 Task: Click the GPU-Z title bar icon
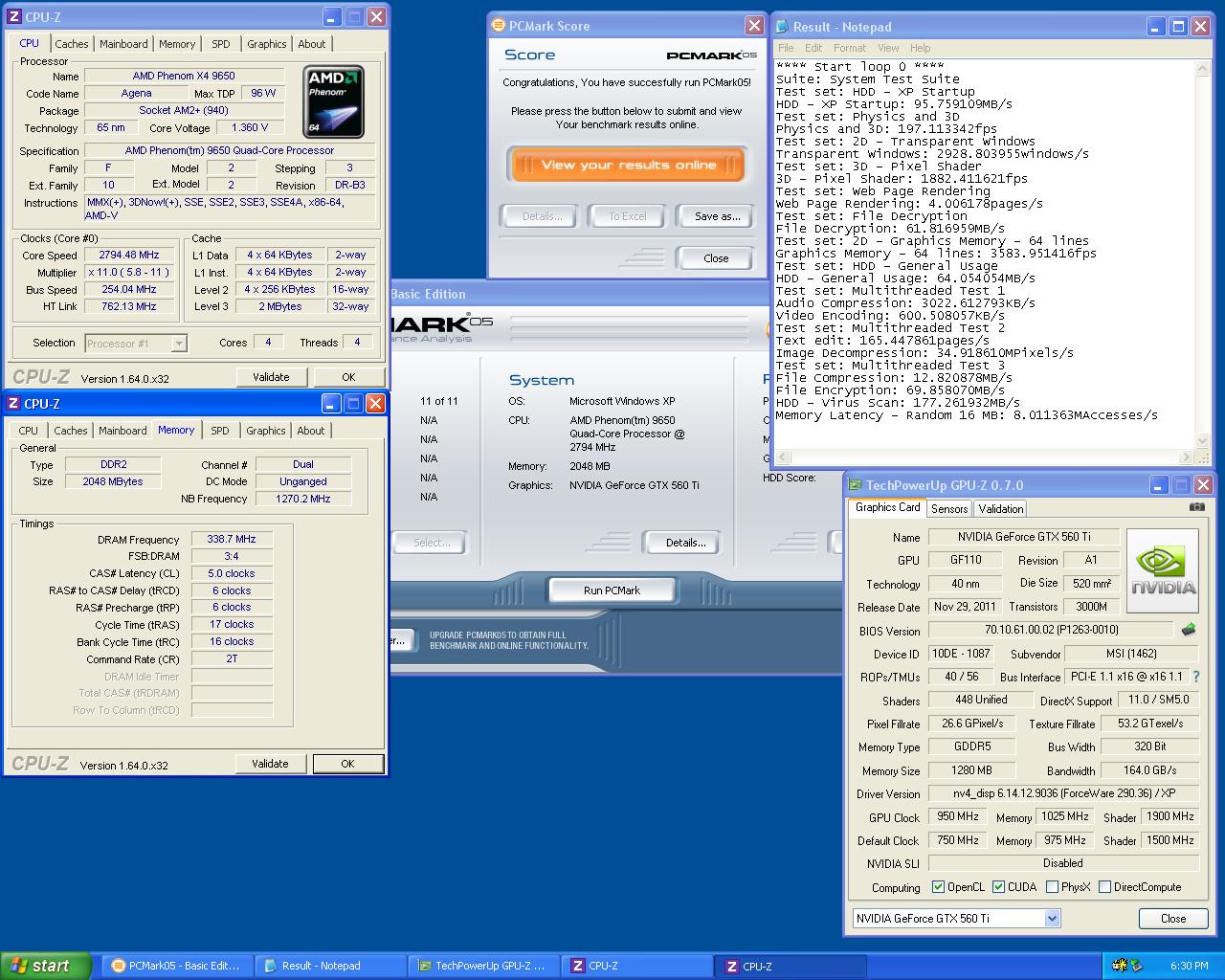click(x=855, y=485)
